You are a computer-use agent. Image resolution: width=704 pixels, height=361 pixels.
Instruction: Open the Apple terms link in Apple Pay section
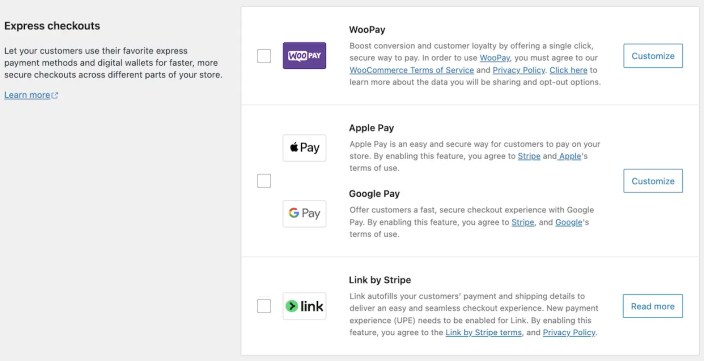pos(570,156)
